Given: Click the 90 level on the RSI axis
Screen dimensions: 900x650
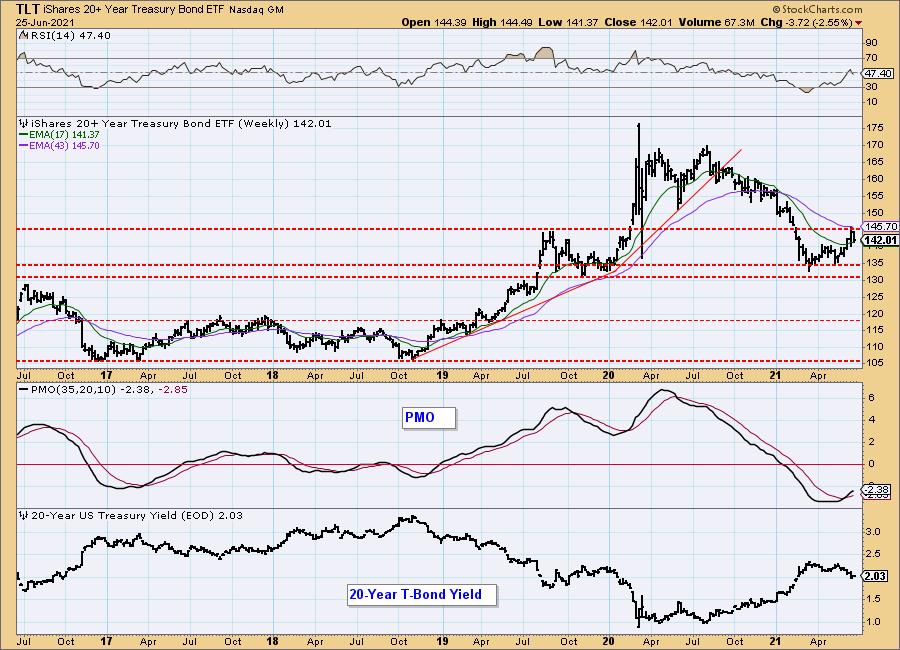Looking at the screenshot, I should pos(871,42).
